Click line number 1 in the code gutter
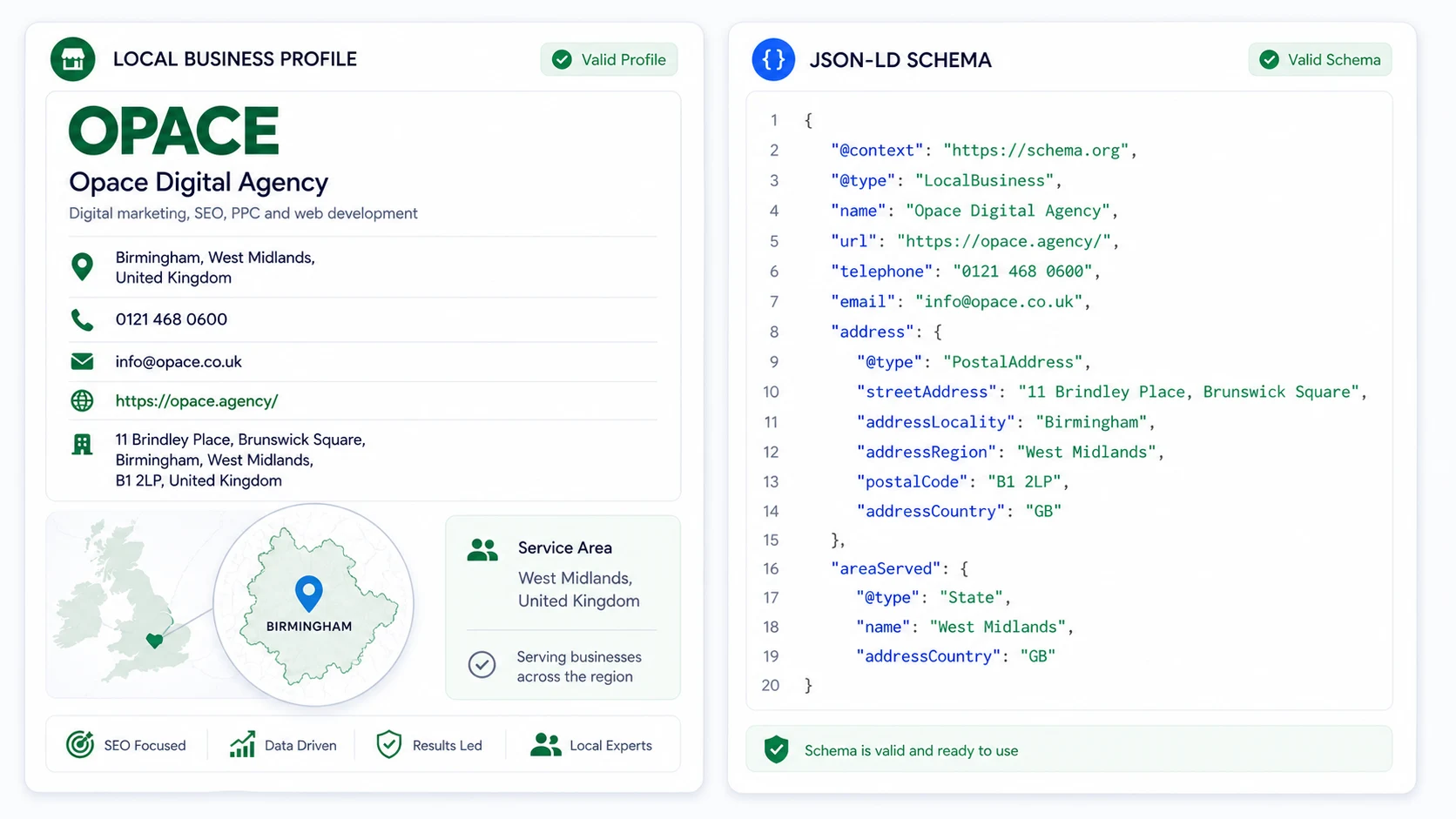Screen dimensions: 1456x819 point(774,120)
